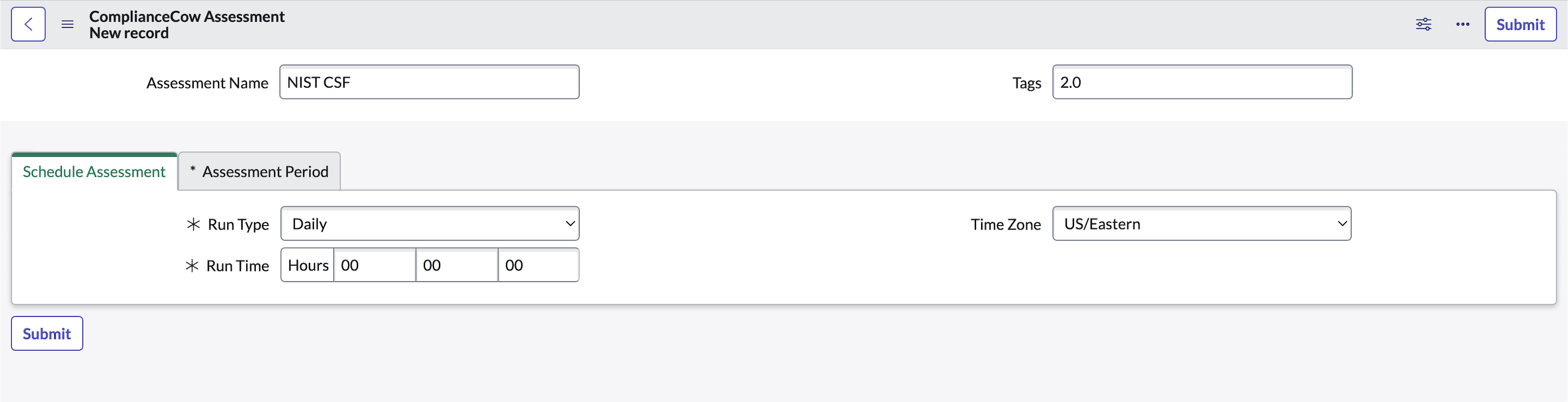Open the US/Eastern Time Zone dropdown
Screen dimensions: 1568x402
[1201, 223]
